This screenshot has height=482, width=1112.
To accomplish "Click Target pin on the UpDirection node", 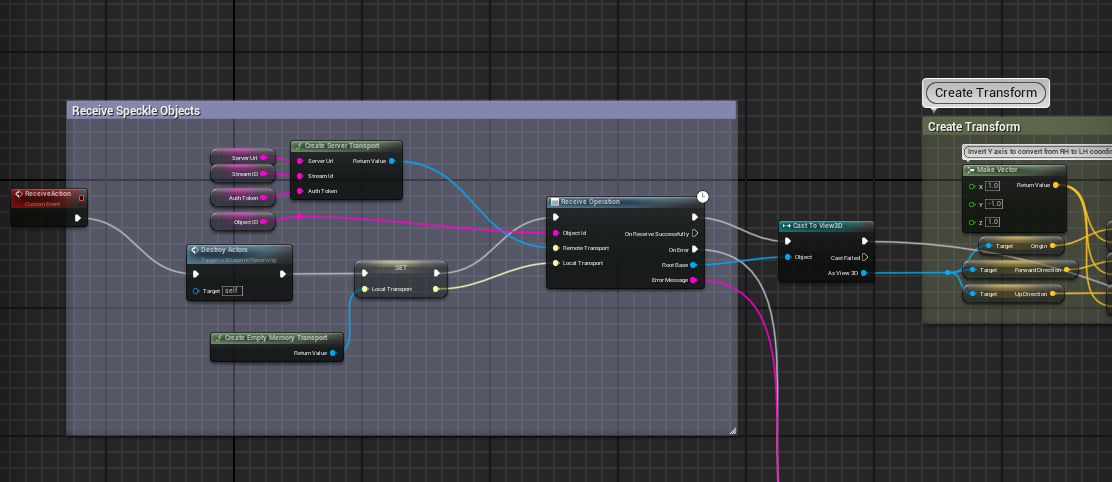I will click(972, 293).
